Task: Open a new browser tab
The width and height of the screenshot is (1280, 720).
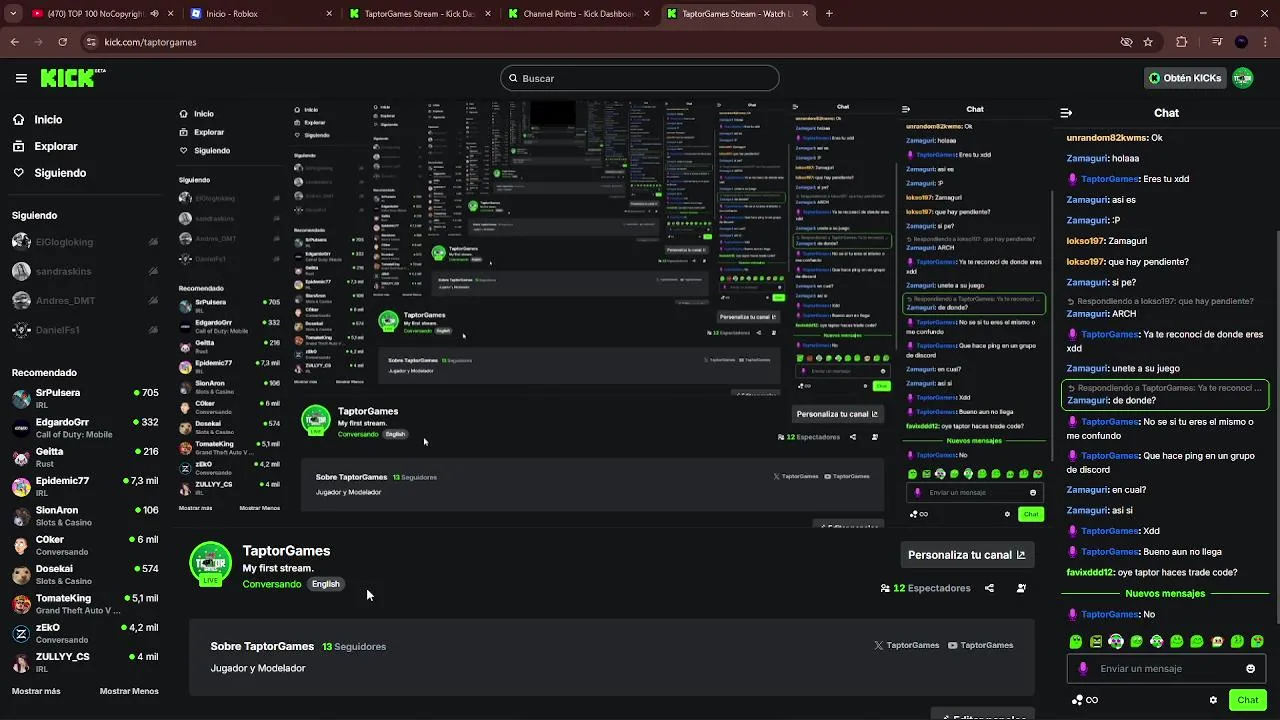Action: click(x=829, y=14)
